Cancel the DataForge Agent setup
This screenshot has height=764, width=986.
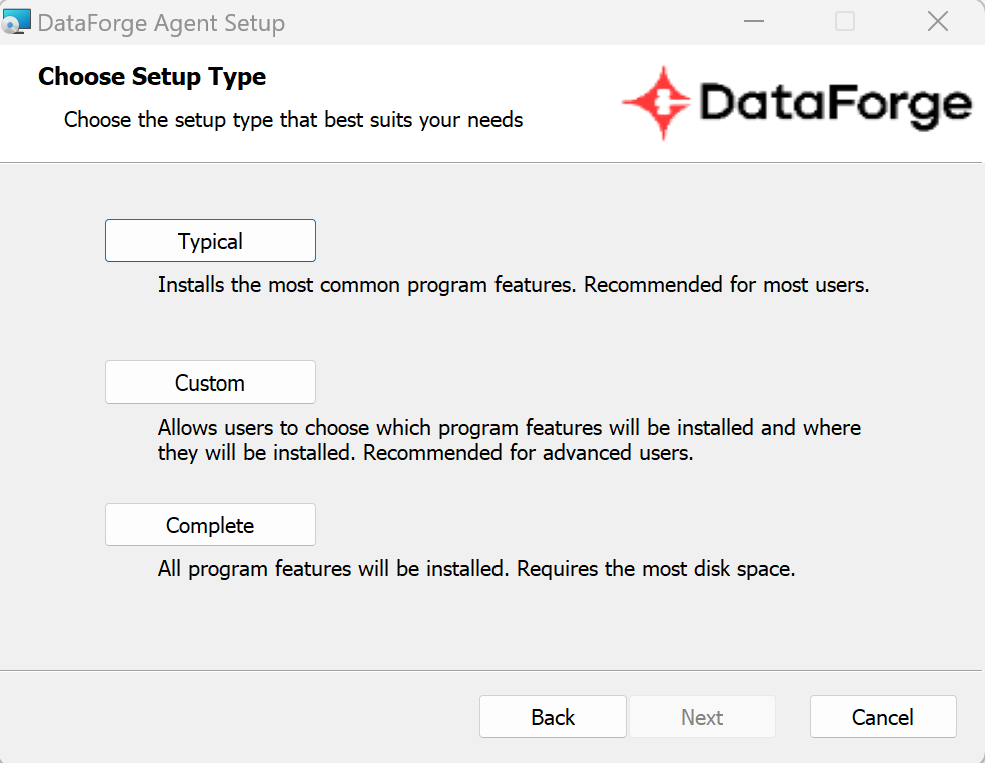883,717
